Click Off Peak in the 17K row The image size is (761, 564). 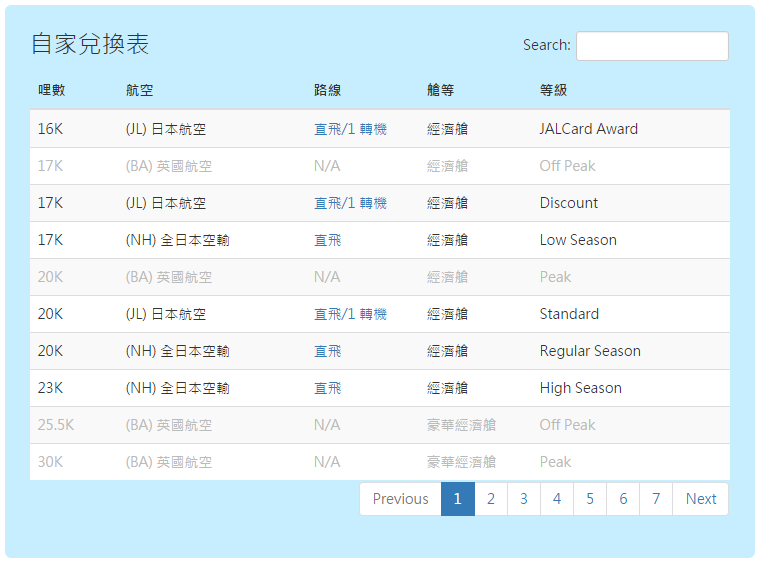coord(567,166)
